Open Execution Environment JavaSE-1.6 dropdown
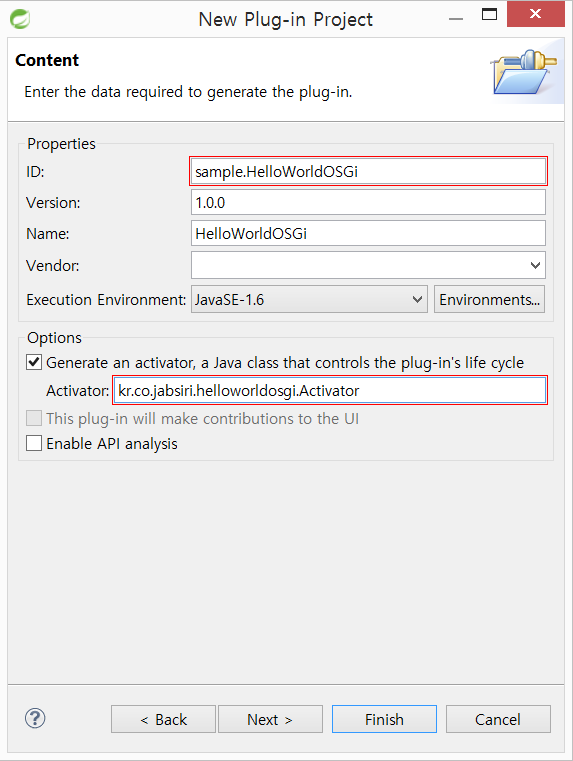Screen dimensions: 573x761 click(309, 299)
